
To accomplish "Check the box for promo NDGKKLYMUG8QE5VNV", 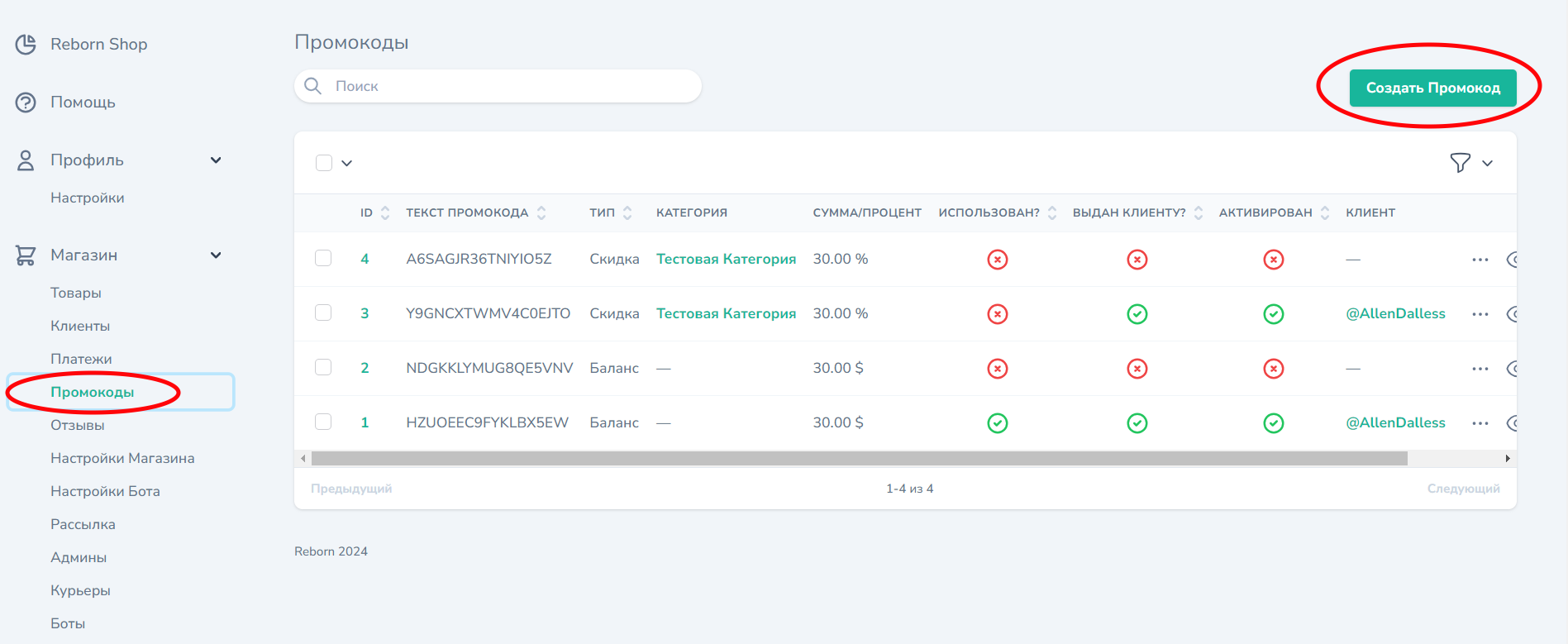I will 323,367.
